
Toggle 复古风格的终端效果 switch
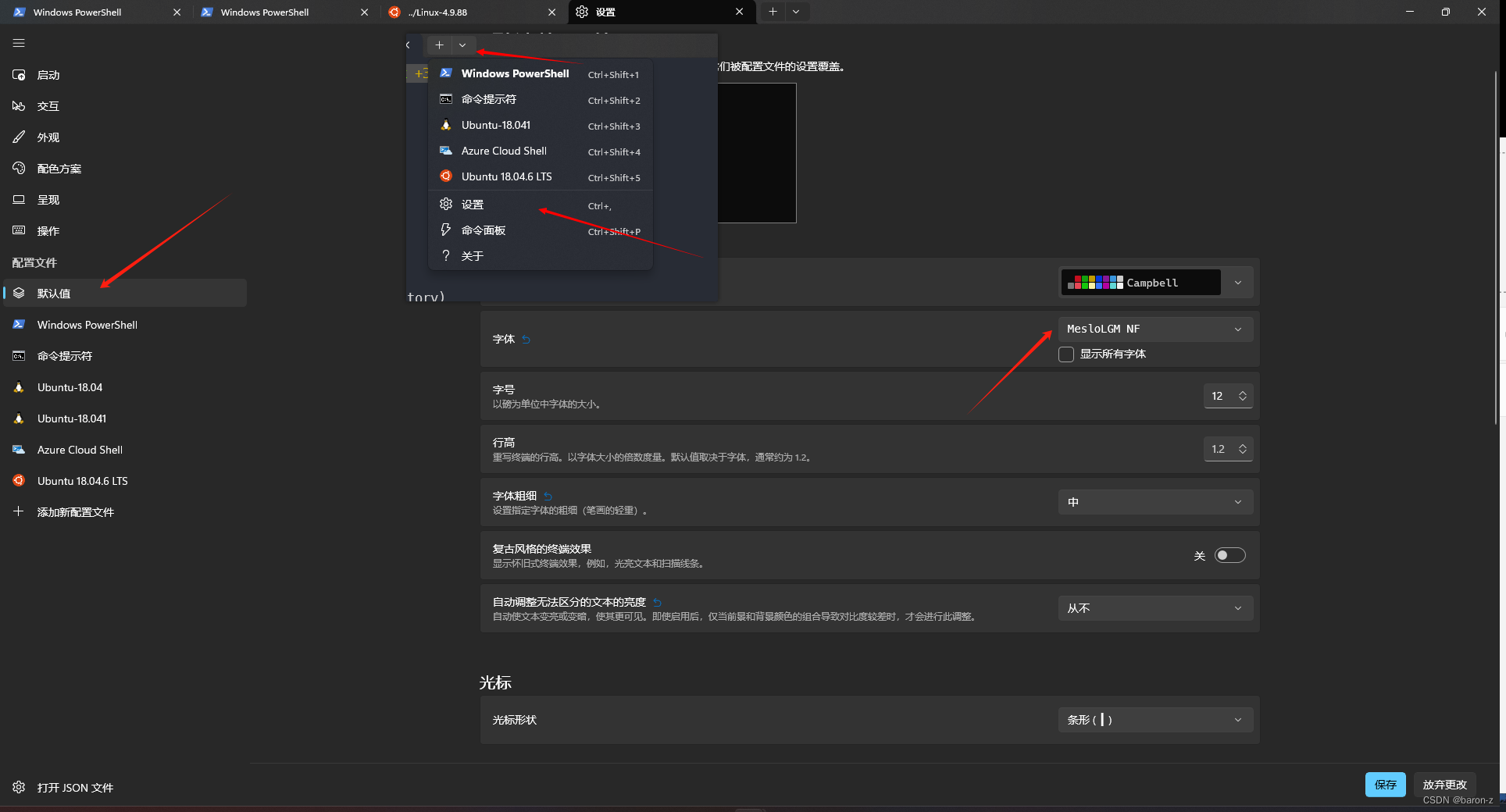(x=1230, y=555)
